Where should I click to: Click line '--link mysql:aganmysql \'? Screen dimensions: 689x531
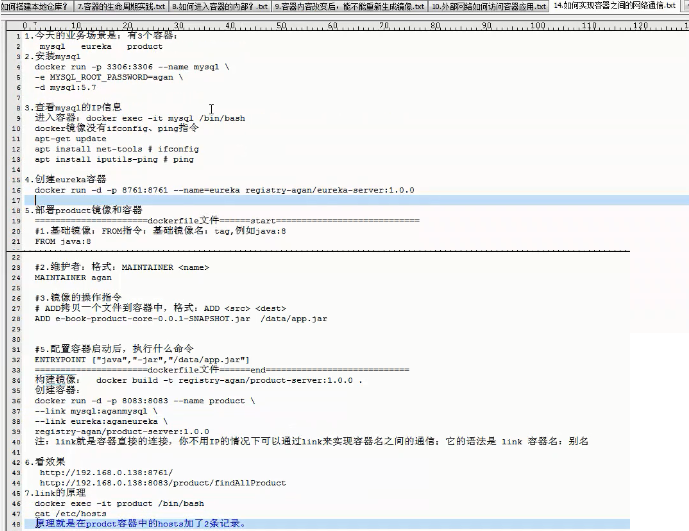96,411
